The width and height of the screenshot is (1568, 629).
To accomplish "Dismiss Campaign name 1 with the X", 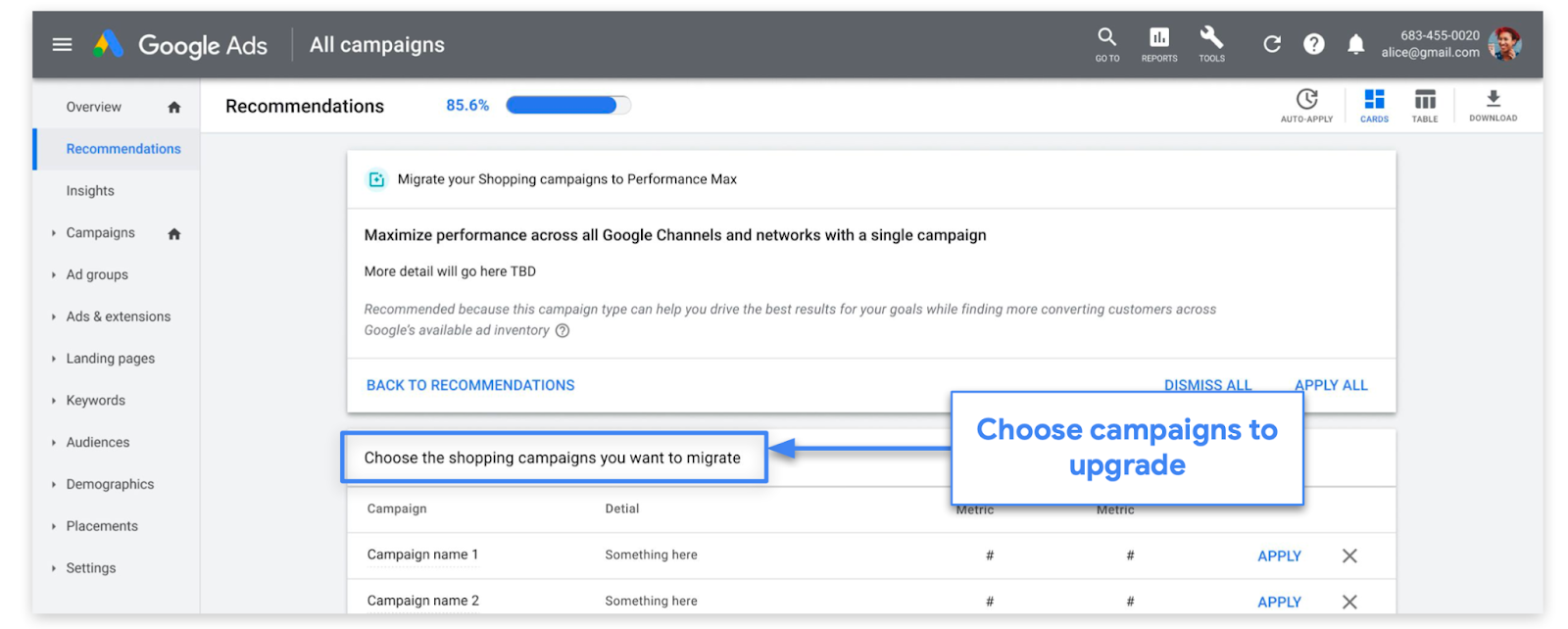I will (1349, 556).
